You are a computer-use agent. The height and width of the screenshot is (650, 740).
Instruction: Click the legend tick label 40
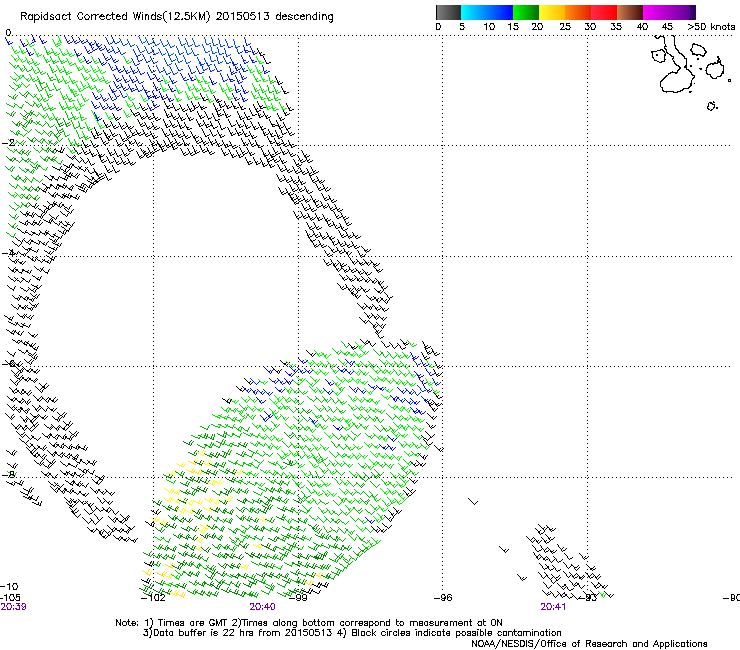pos(642,27)
